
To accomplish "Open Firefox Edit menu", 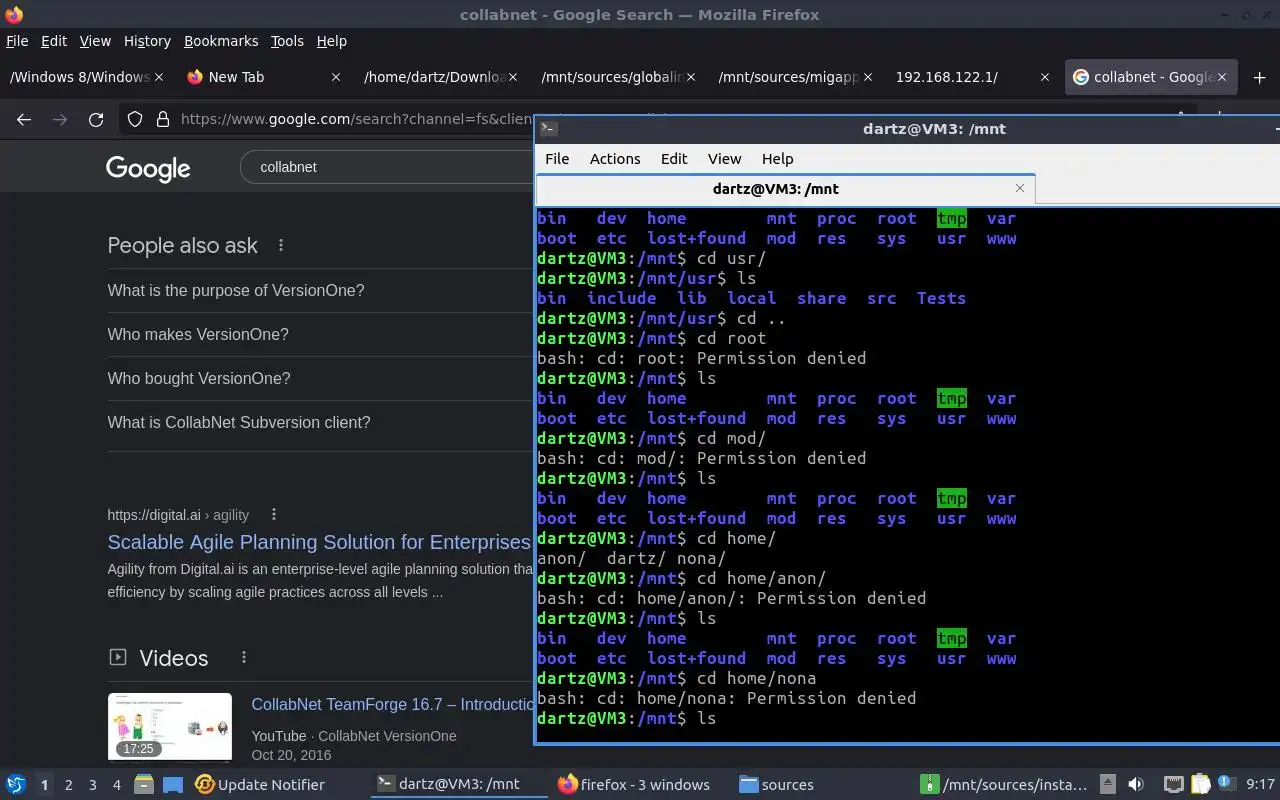I will [x=54, y=41].
